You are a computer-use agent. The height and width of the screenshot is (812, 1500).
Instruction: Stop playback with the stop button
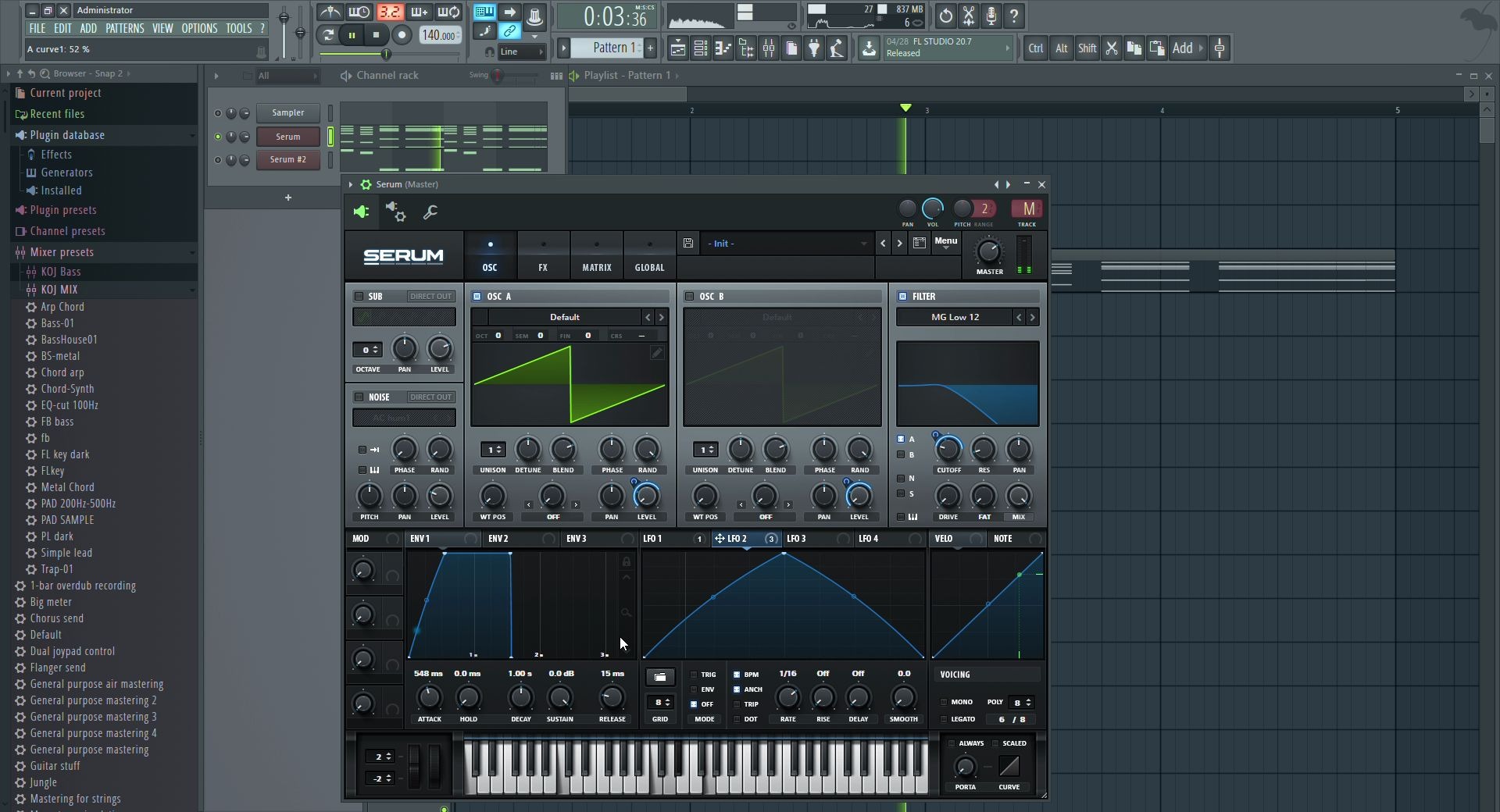pos(377,35)
